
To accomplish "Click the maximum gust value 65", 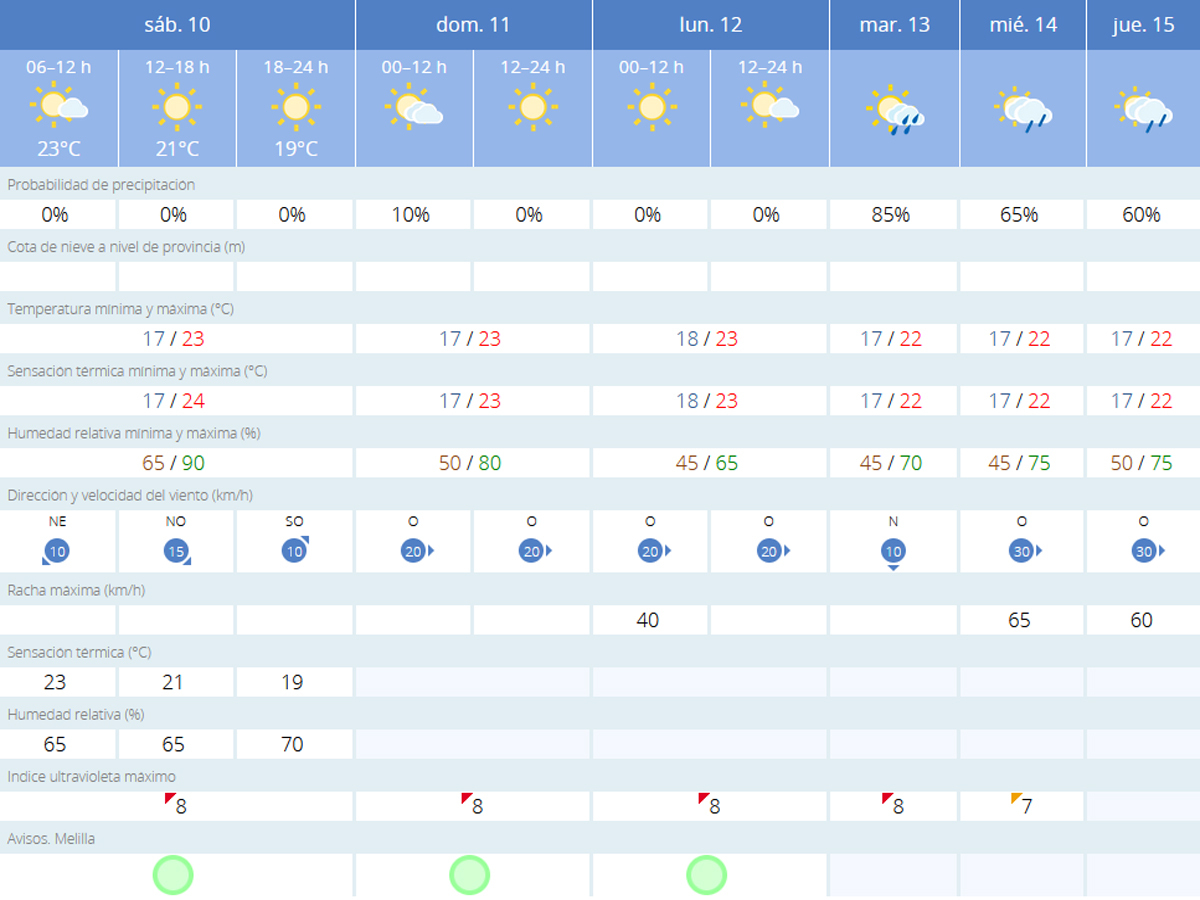I will point(1019,620).
